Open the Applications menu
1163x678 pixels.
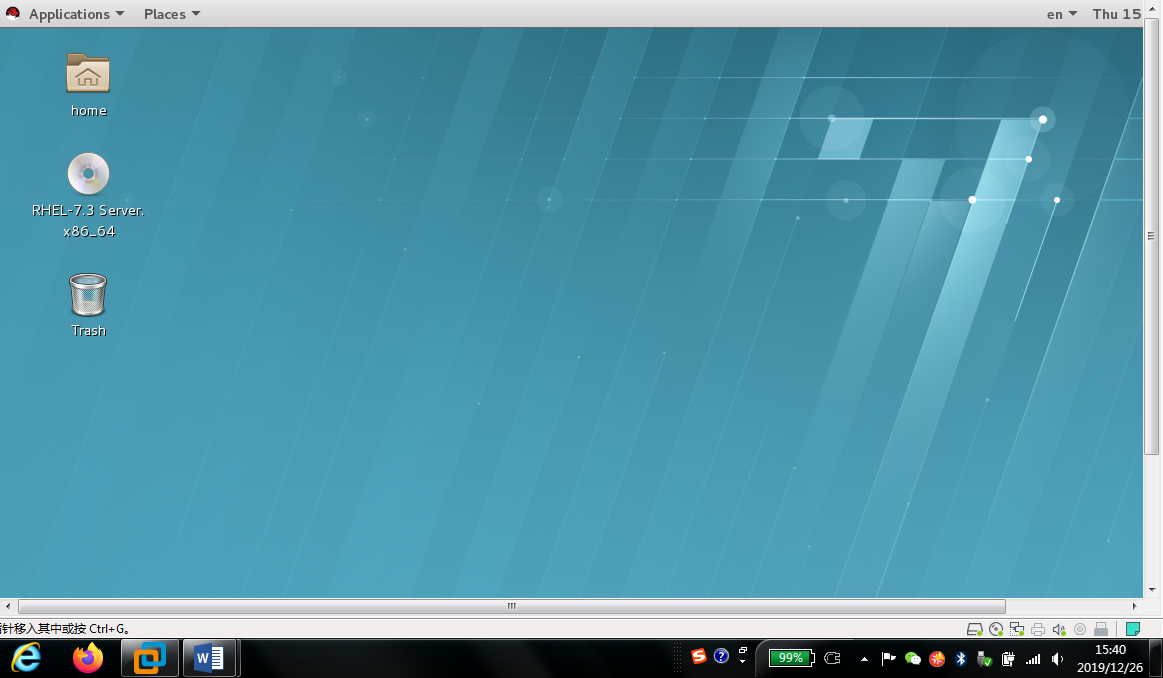[76, 14]
